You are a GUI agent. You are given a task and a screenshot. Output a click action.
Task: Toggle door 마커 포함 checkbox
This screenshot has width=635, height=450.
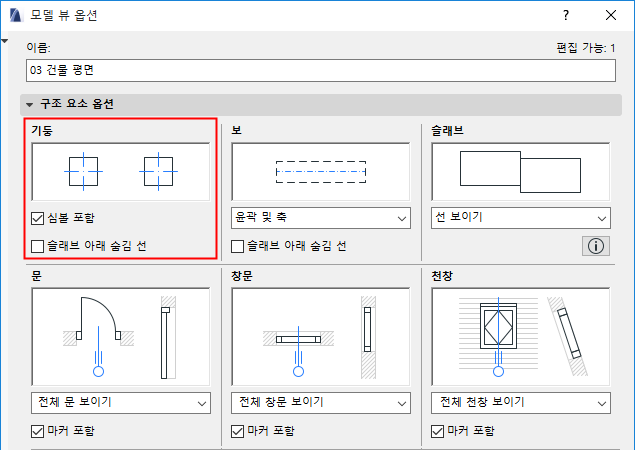coord(39,431)
